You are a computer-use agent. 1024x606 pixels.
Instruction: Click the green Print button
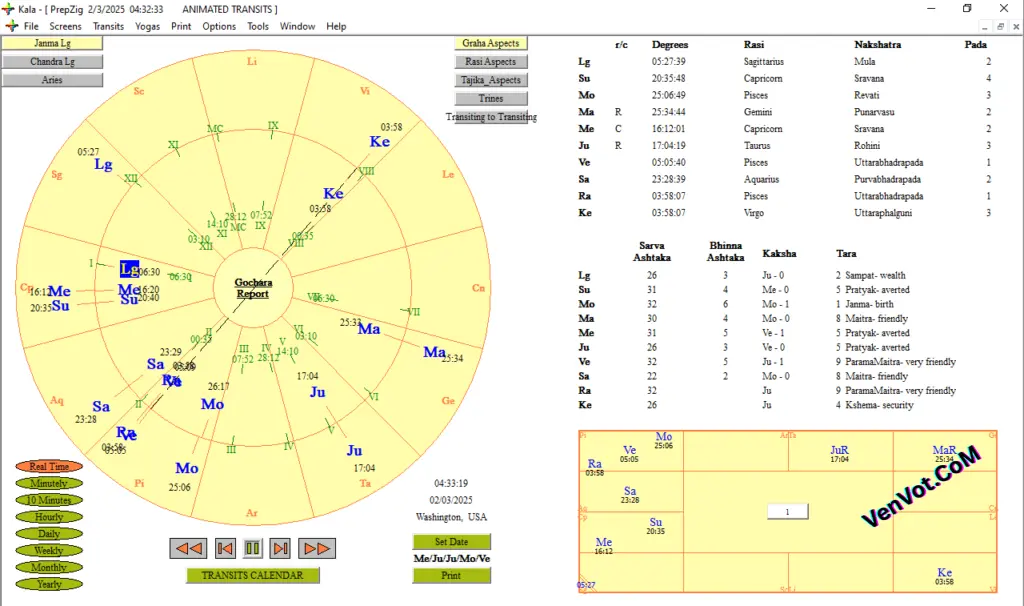point(451,575)
